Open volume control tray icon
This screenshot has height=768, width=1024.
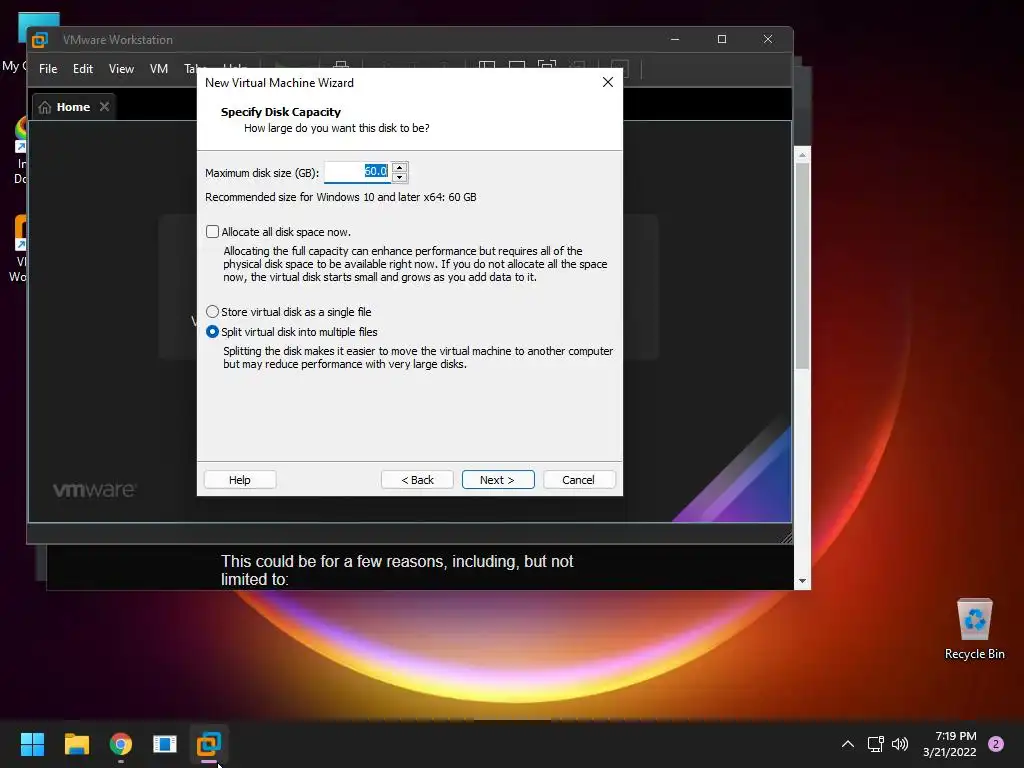(900, 744)
